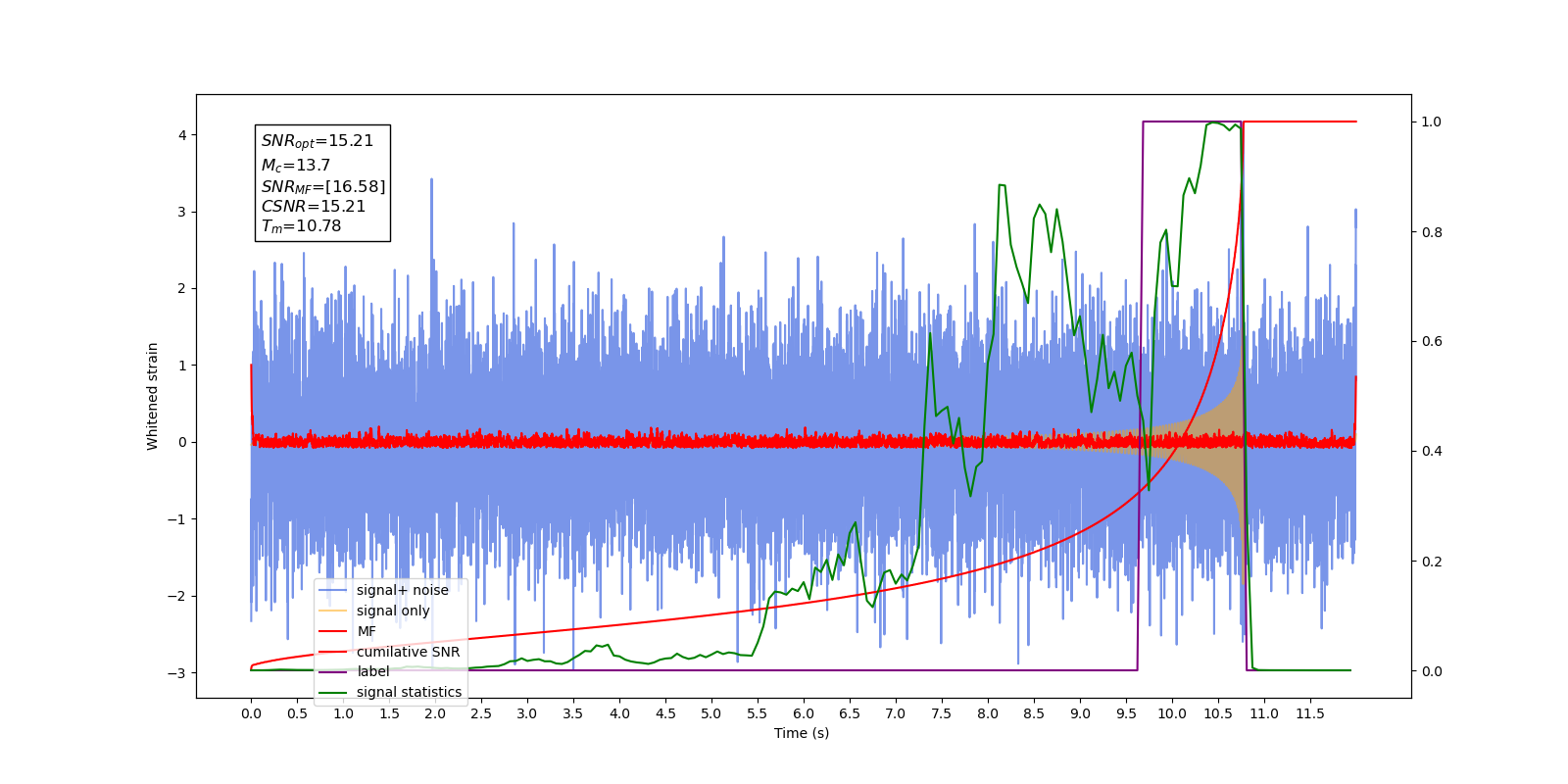Click the 6.0 tick on time axis
Viewport: 1568px width, 784px height.
click(x=804, y=713)
